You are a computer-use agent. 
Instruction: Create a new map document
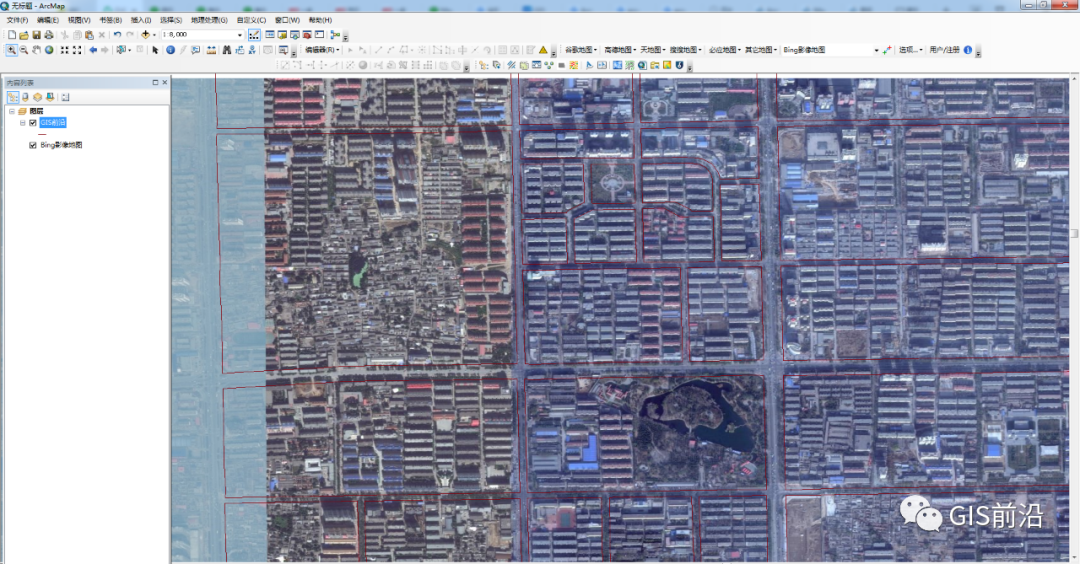tap(12, 34)
